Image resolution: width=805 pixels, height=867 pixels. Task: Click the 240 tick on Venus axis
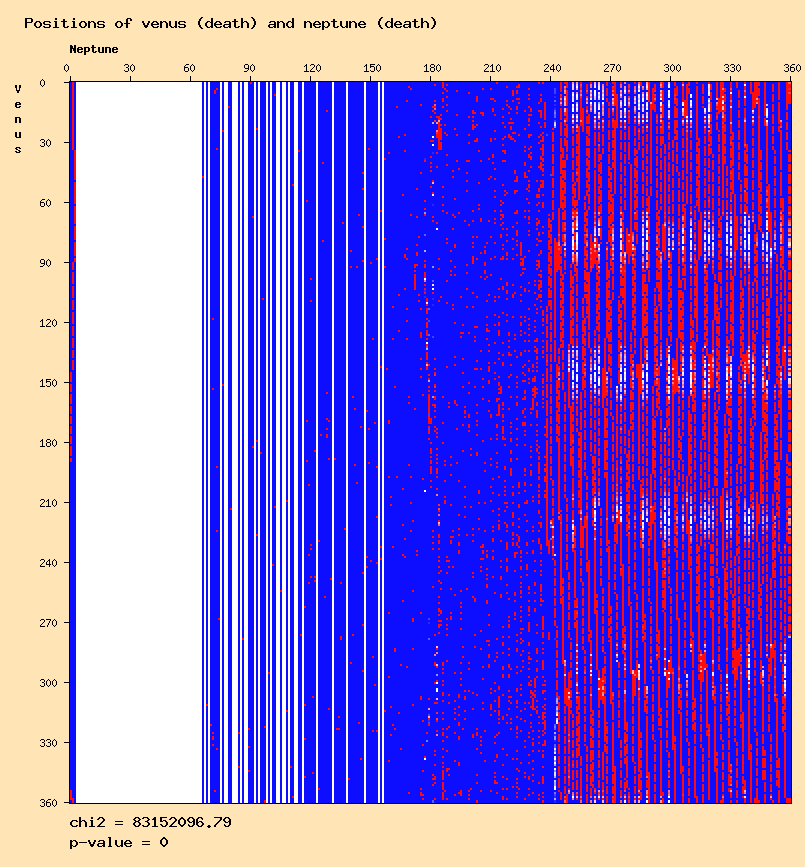[x=48, y=563]
